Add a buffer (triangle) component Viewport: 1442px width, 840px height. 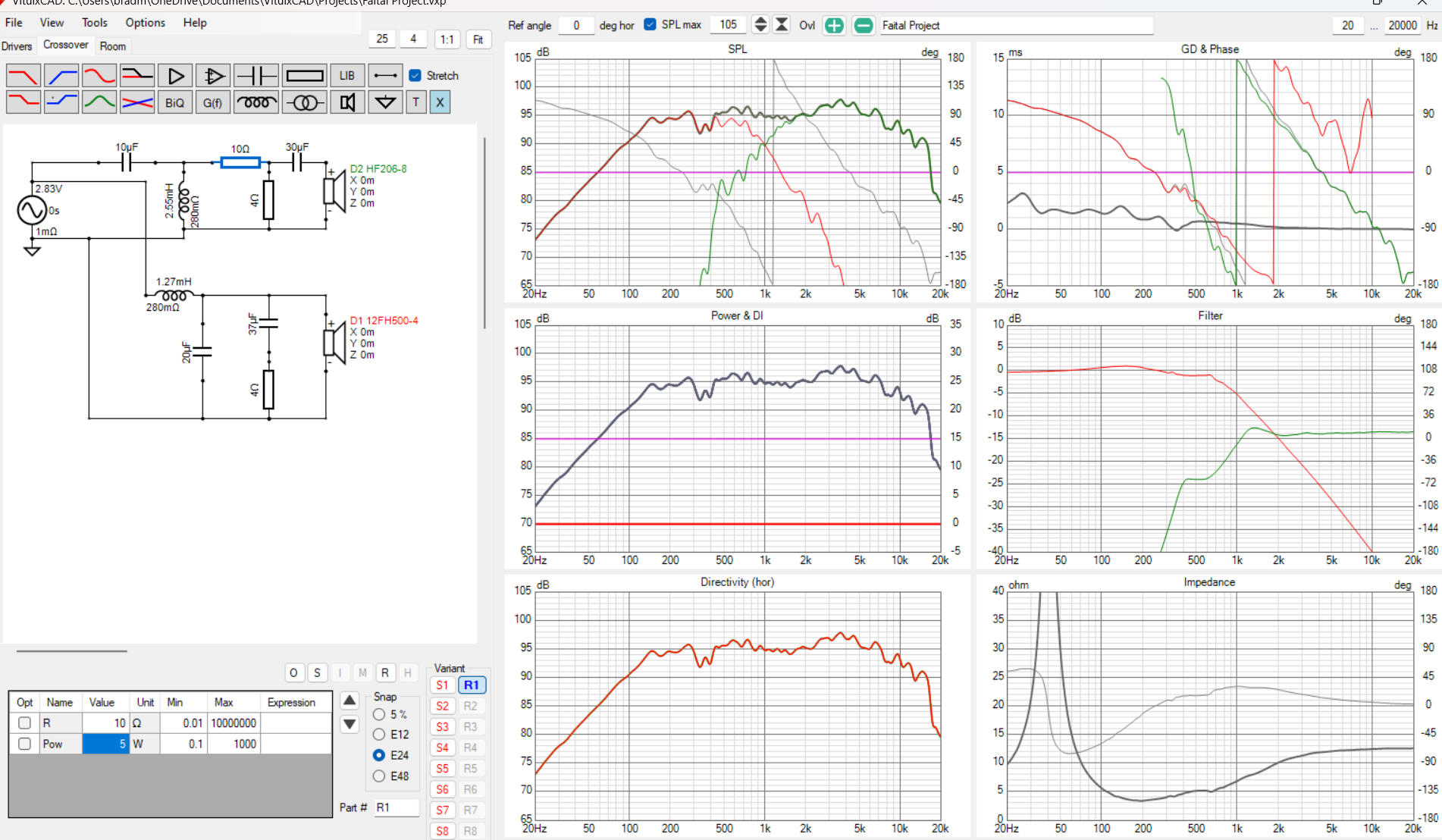coord(175,76)
